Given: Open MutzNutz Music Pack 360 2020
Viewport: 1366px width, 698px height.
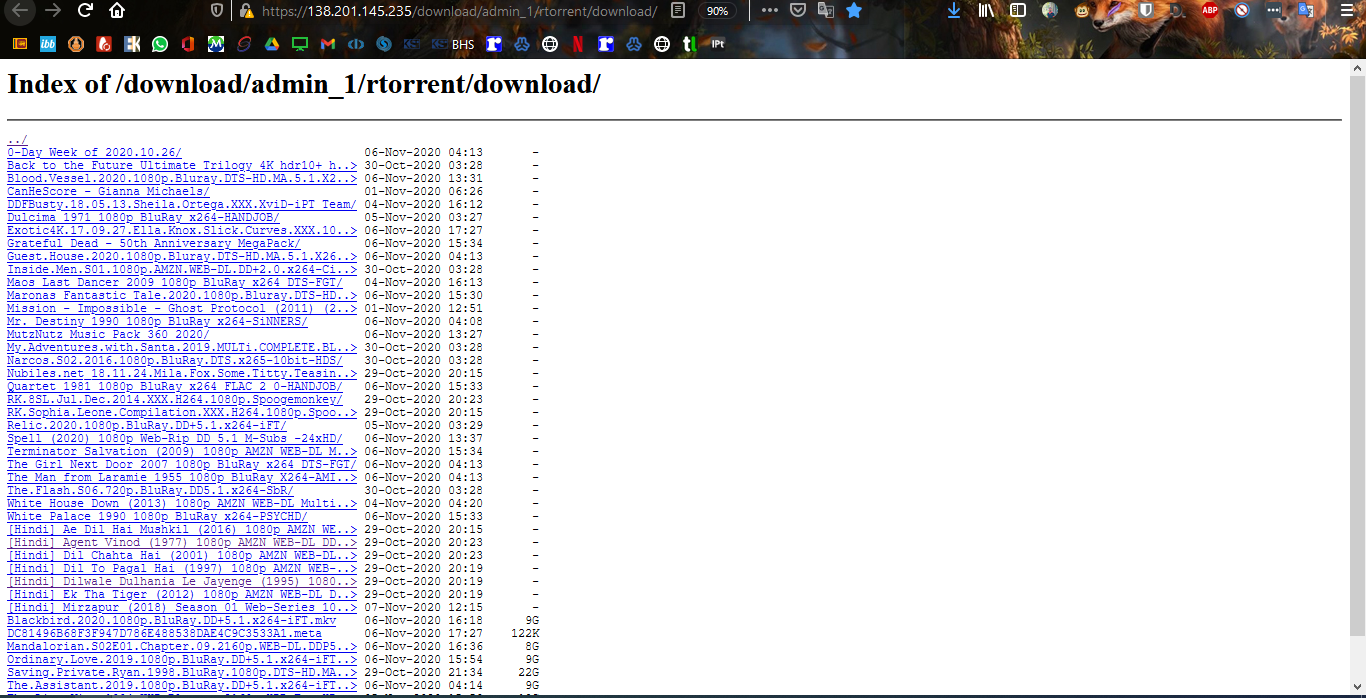Looking at the screenshot, I should [x=108, y=334].
